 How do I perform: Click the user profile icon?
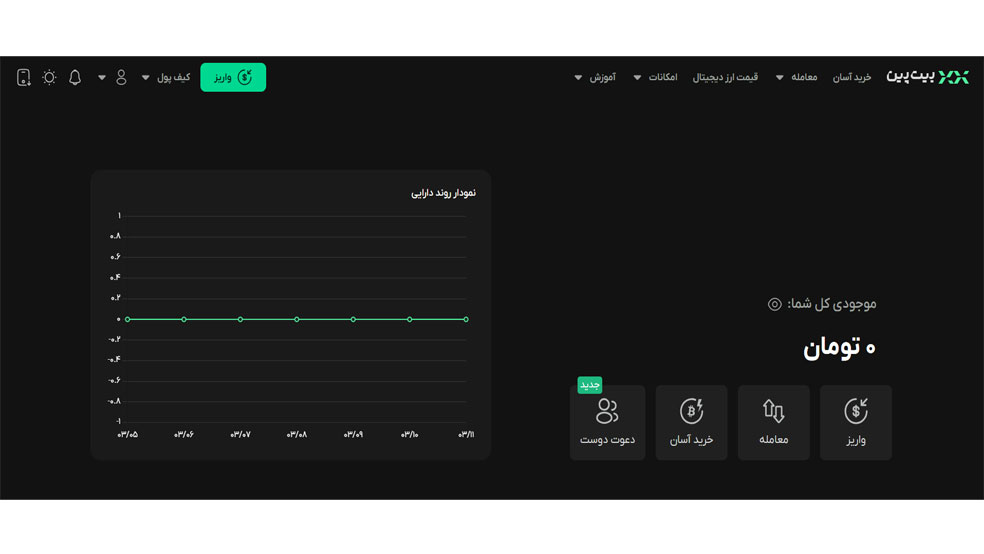[121, 77]
